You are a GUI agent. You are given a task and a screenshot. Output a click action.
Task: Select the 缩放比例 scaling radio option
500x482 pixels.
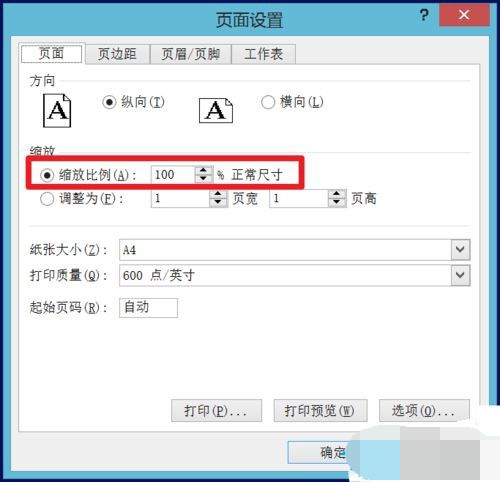47,175
